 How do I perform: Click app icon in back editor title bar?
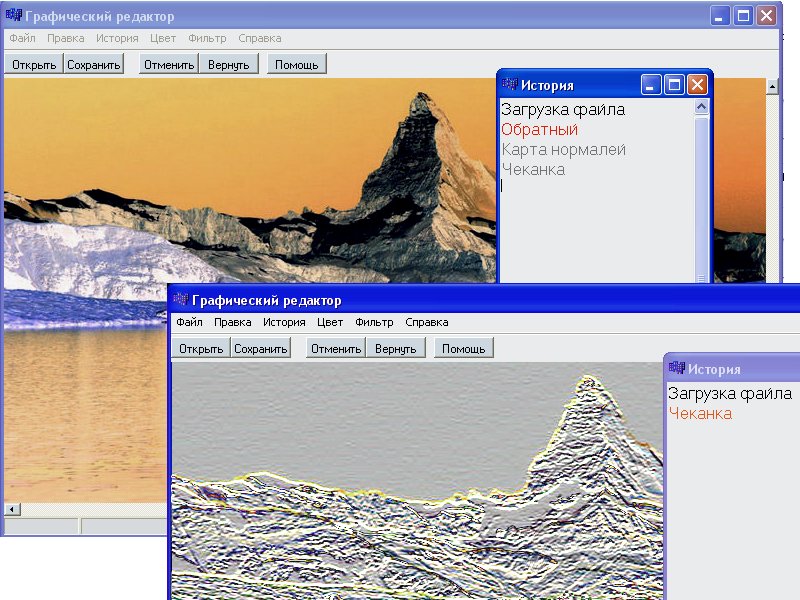click(x=14, y=15)
